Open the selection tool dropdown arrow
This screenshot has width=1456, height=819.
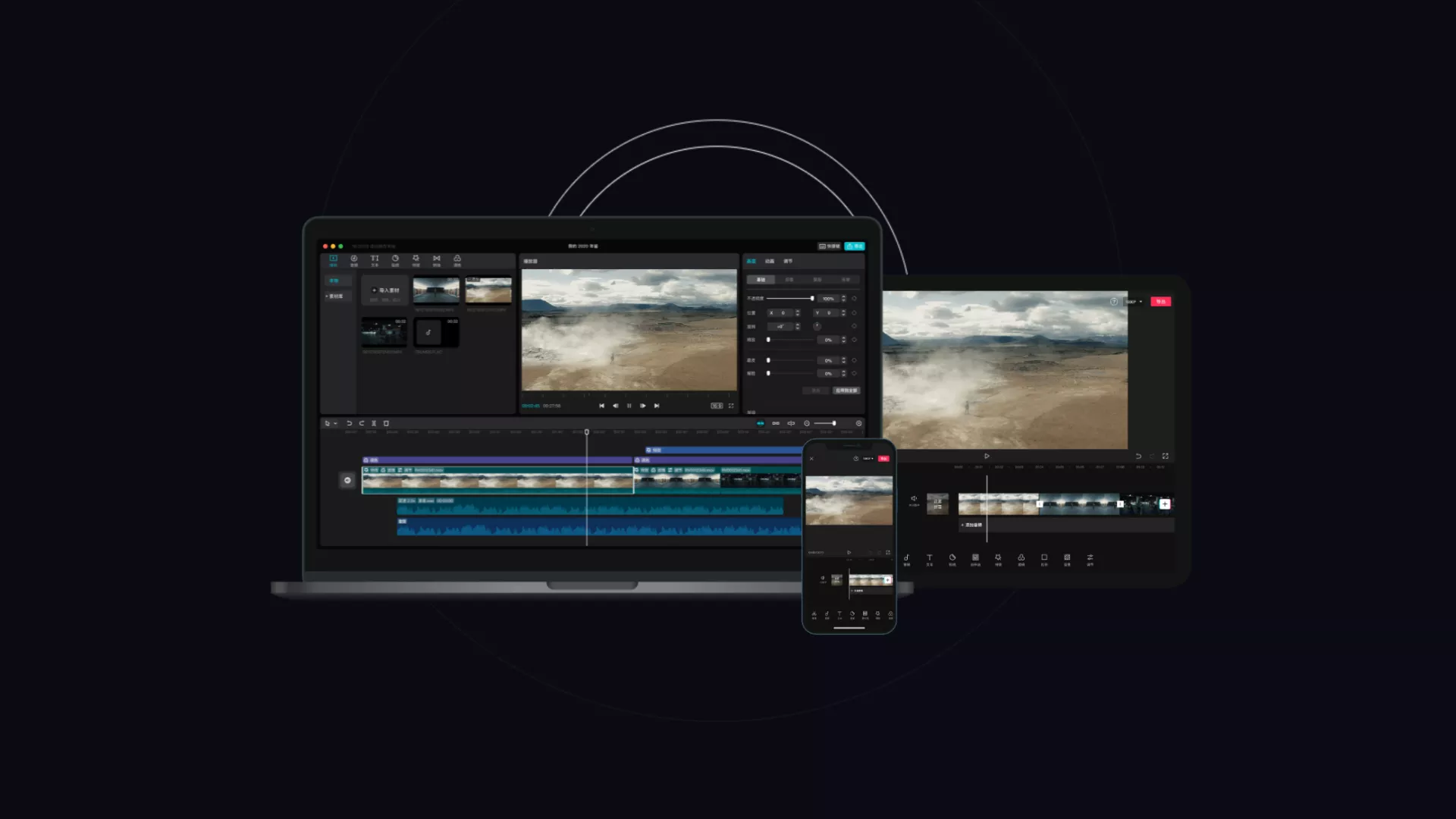[x=335, y=424]
